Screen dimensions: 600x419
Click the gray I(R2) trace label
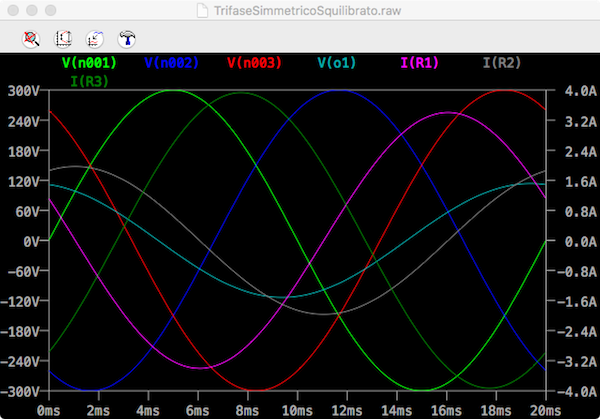point(502,63)
